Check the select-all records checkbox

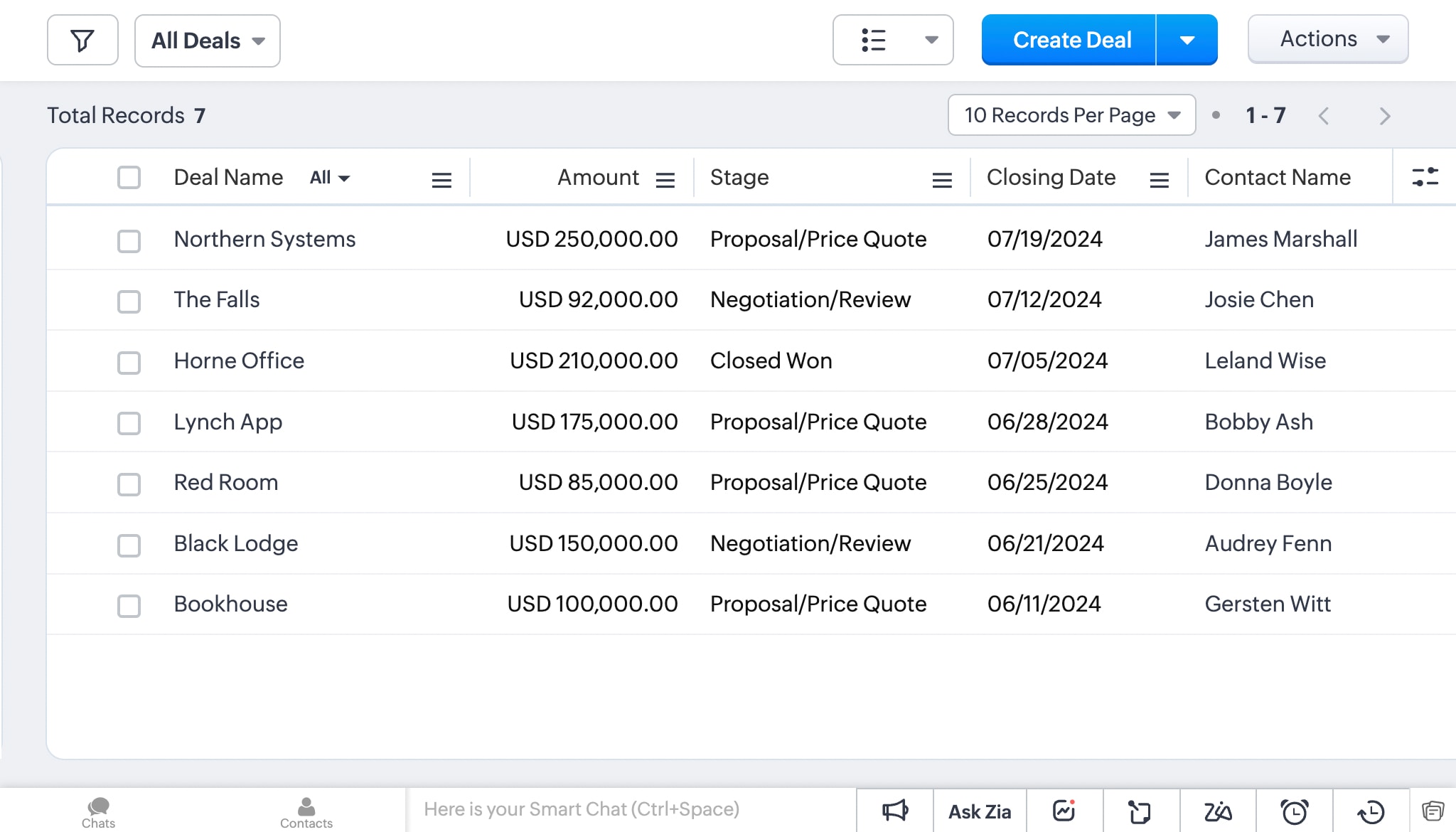(x=129, y=178)
